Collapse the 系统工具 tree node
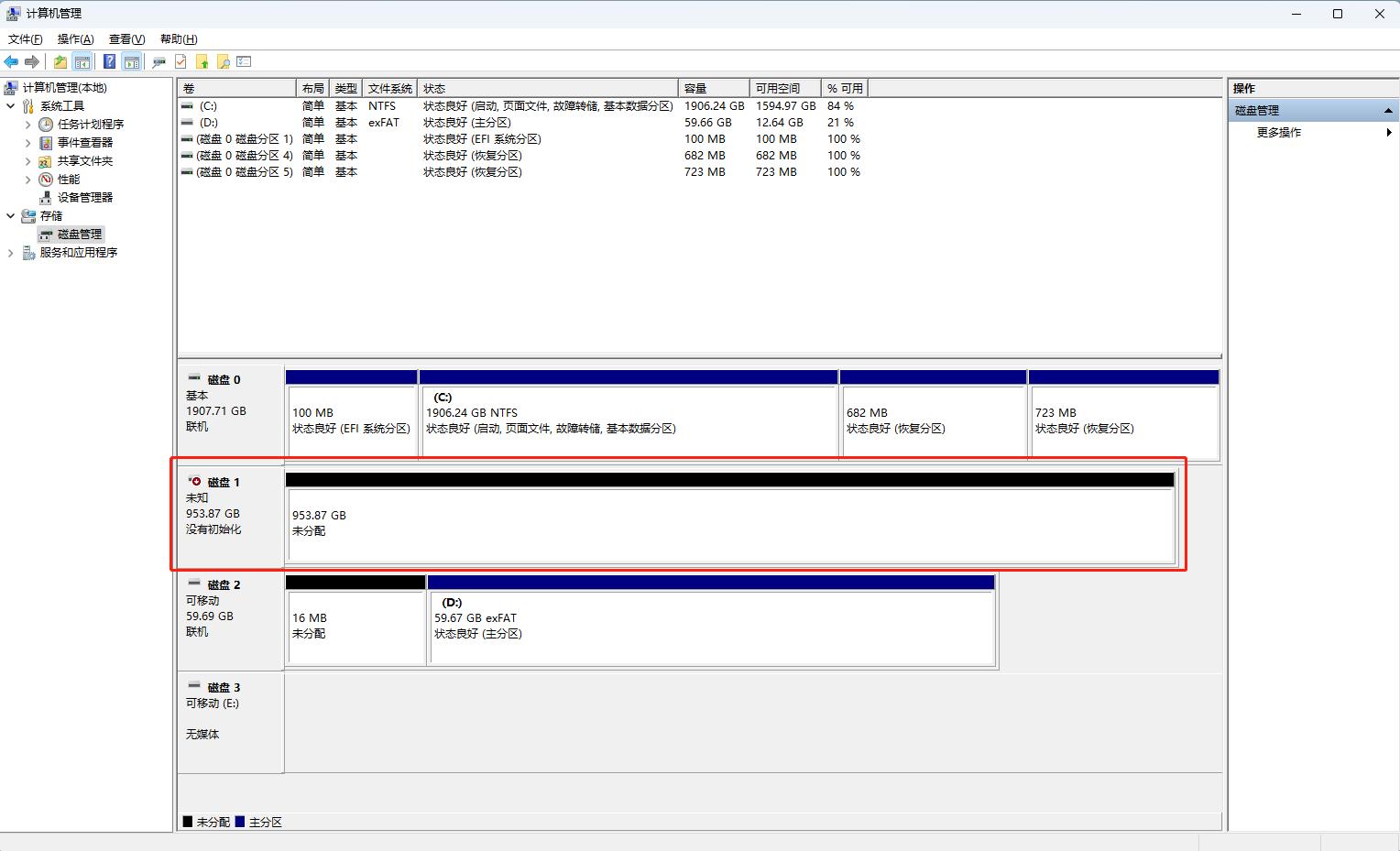The width and height of the screenshot is (1400, 851). tap(11, 106)
